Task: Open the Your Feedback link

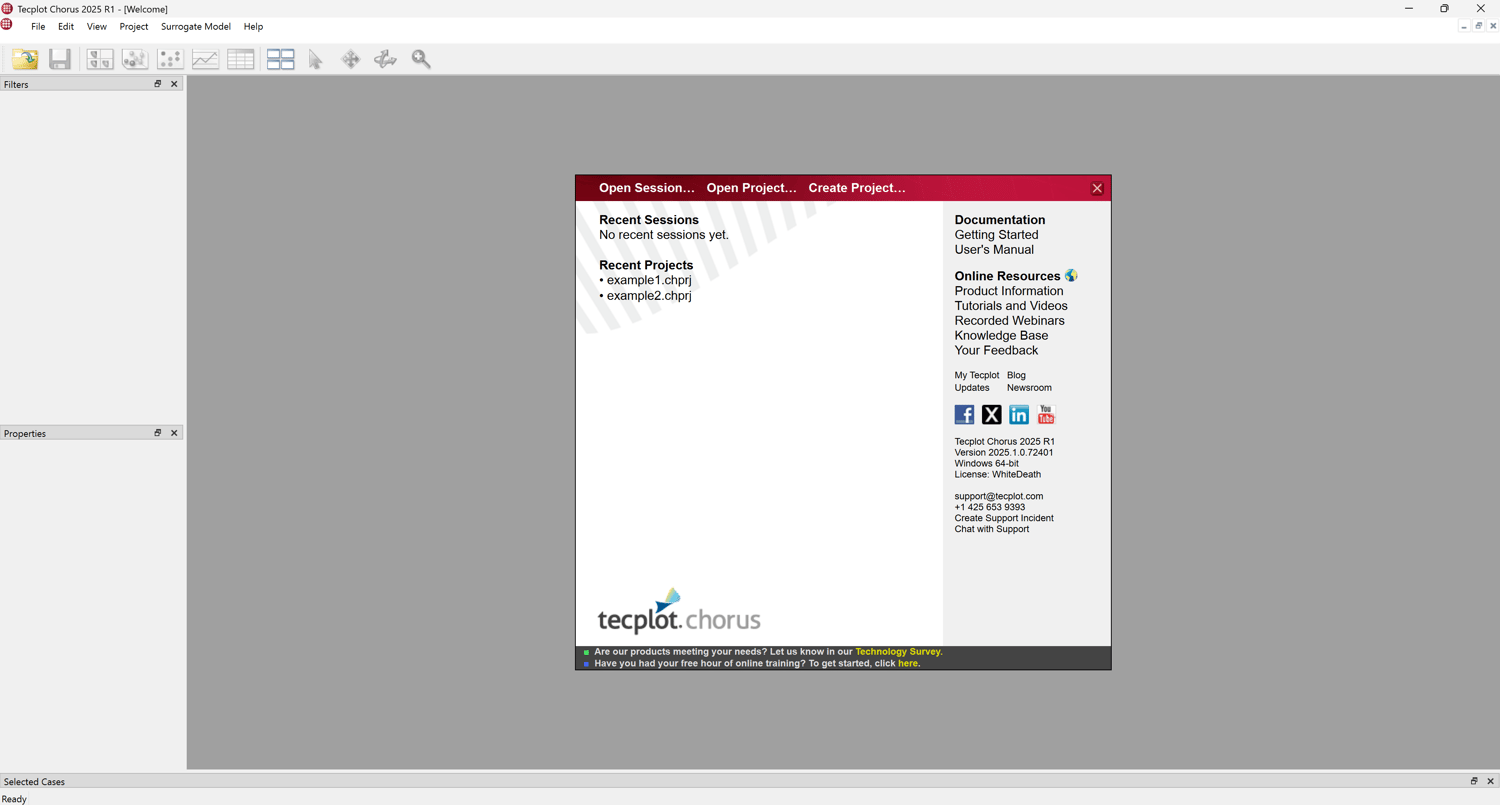Action: [x=996, y=351]
